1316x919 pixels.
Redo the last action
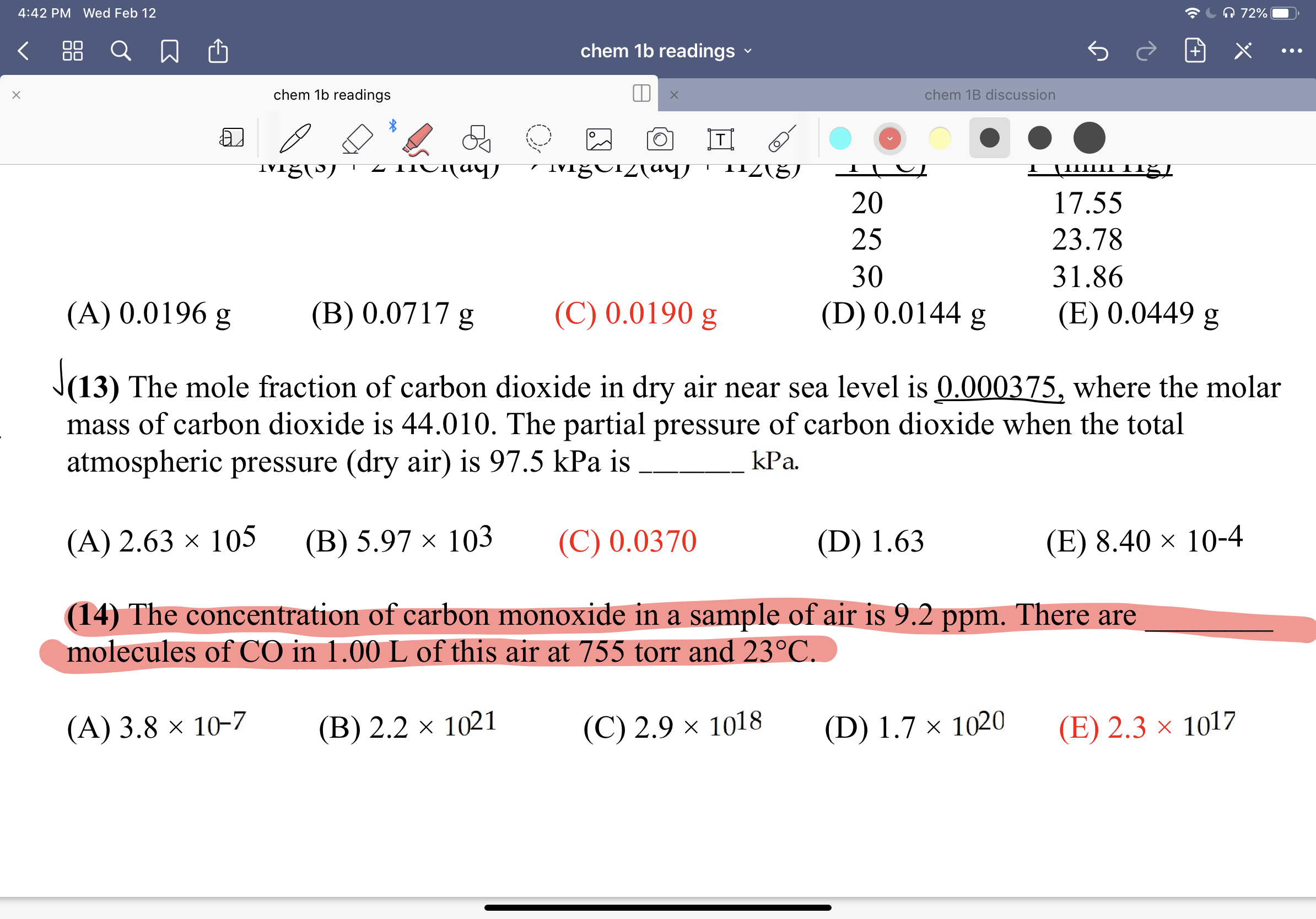[x=1146, y=51]
